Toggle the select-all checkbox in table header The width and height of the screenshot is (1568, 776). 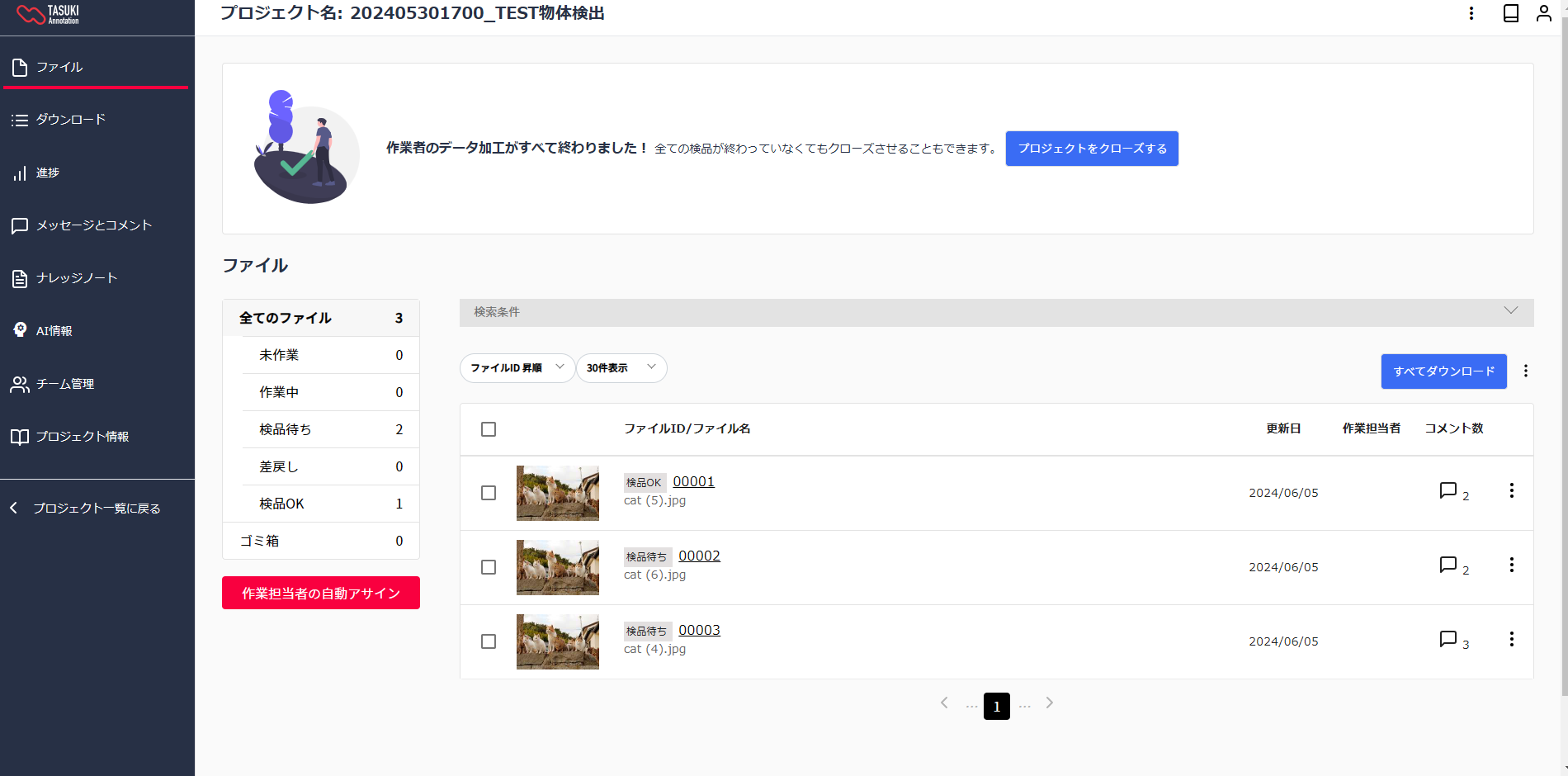pyautogui.click(x=489, y=429)
